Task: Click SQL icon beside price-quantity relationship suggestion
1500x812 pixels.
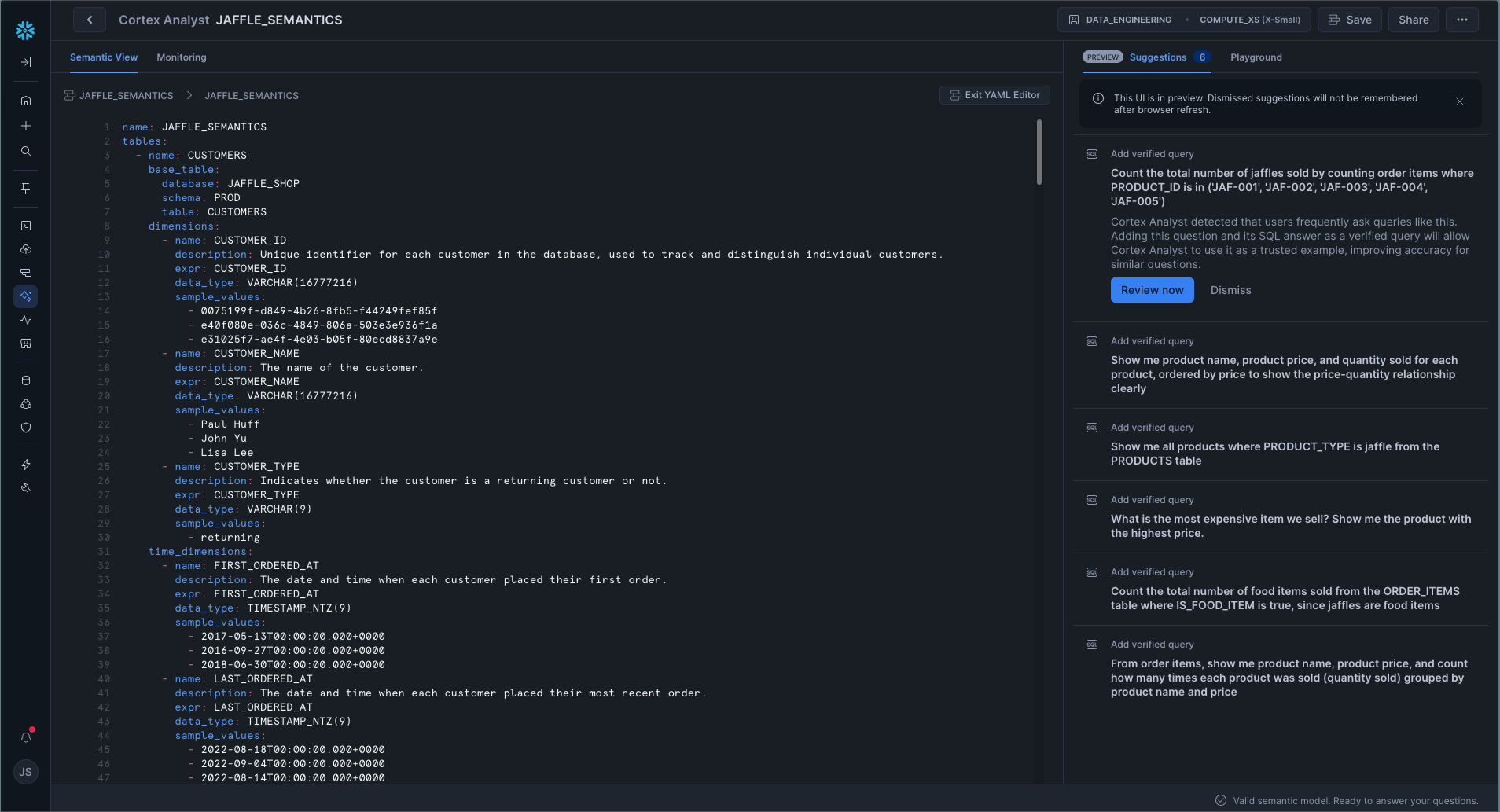Action: pos(1092,341)
